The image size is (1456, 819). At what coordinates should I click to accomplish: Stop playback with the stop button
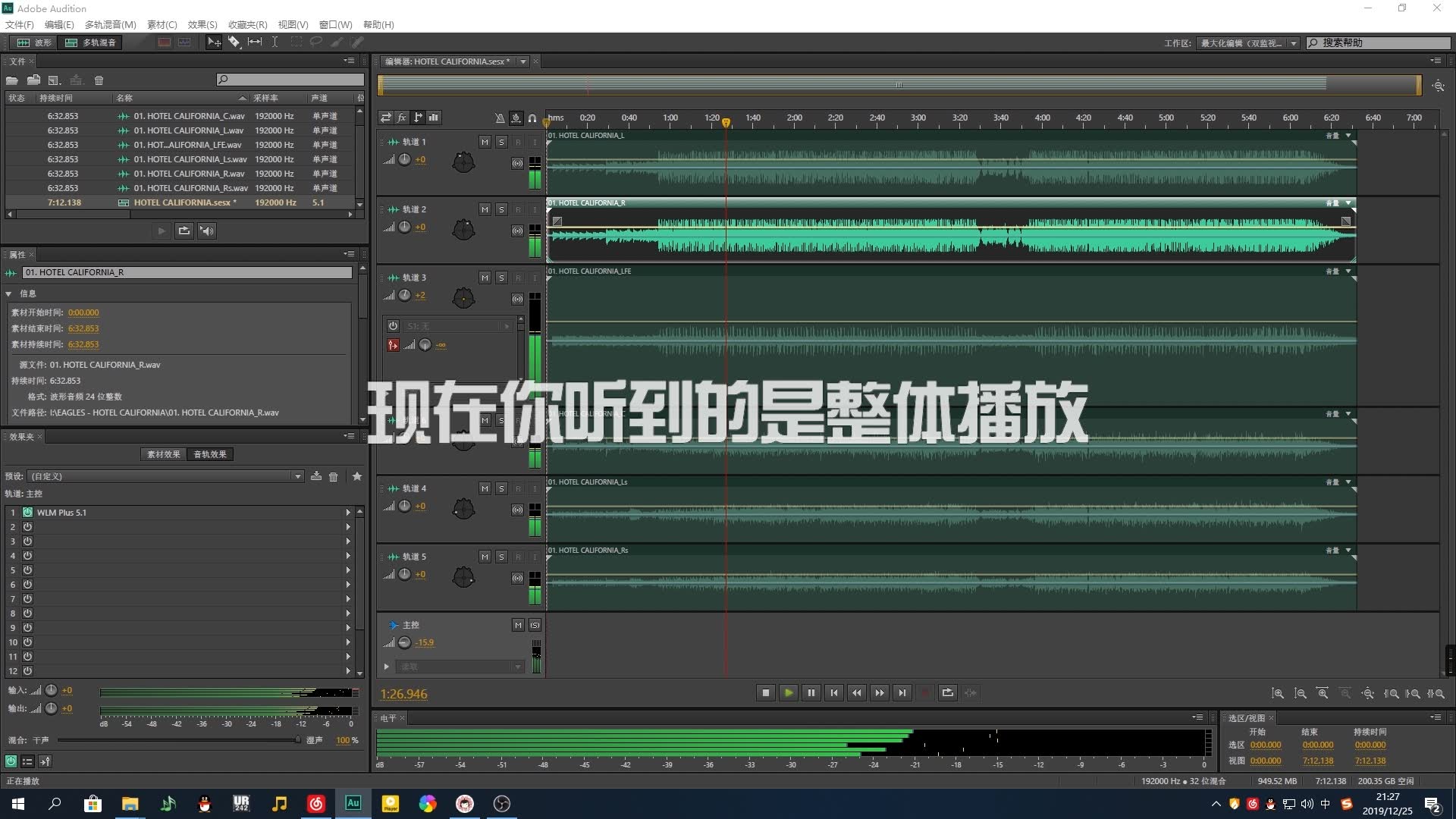pos(766,692)
